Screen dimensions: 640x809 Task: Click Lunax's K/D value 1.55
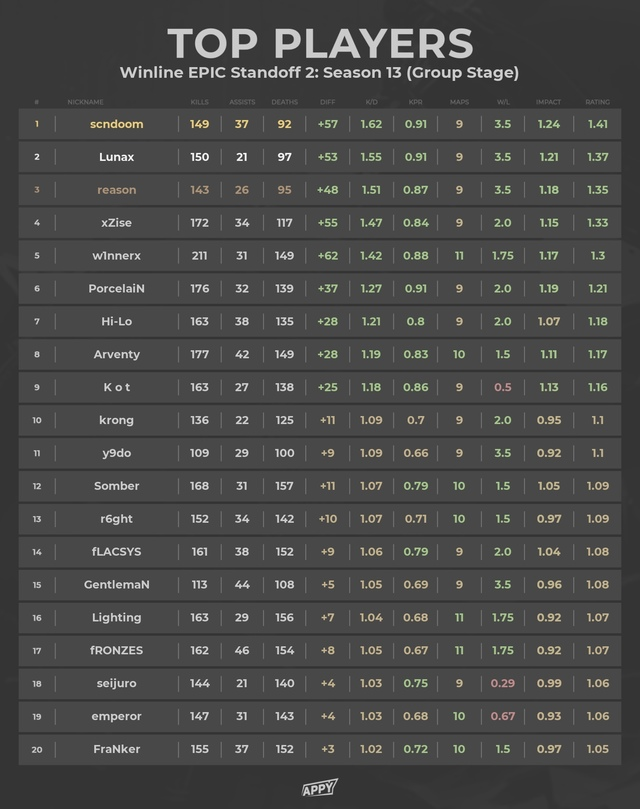(x=372, y=157)
